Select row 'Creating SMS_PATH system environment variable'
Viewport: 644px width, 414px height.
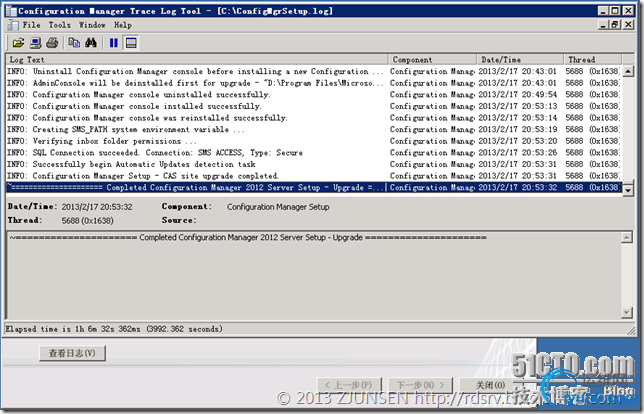[x=314, y=129]
